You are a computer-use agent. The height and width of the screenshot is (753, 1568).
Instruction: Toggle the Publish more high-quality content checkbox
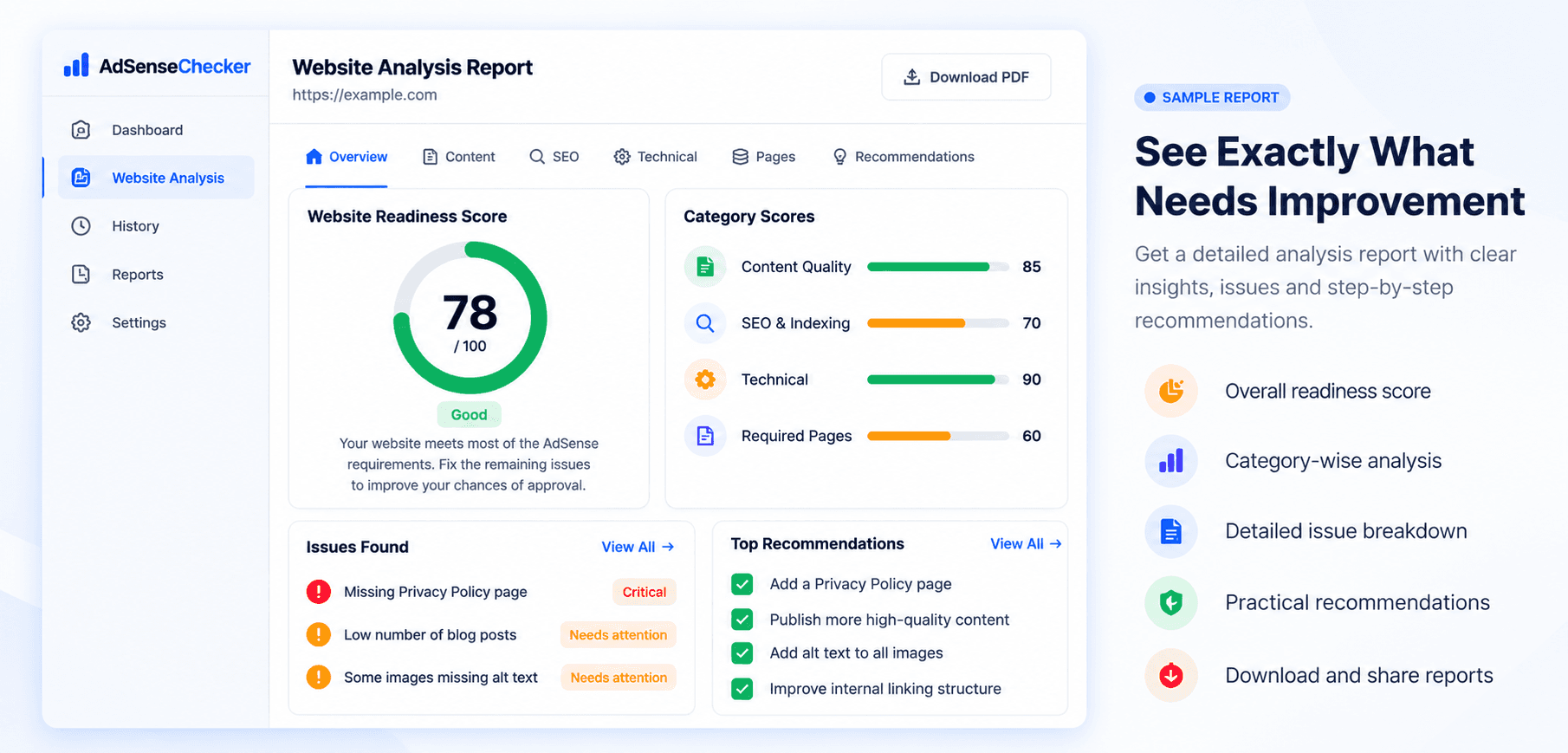click(x=742, y=620)
